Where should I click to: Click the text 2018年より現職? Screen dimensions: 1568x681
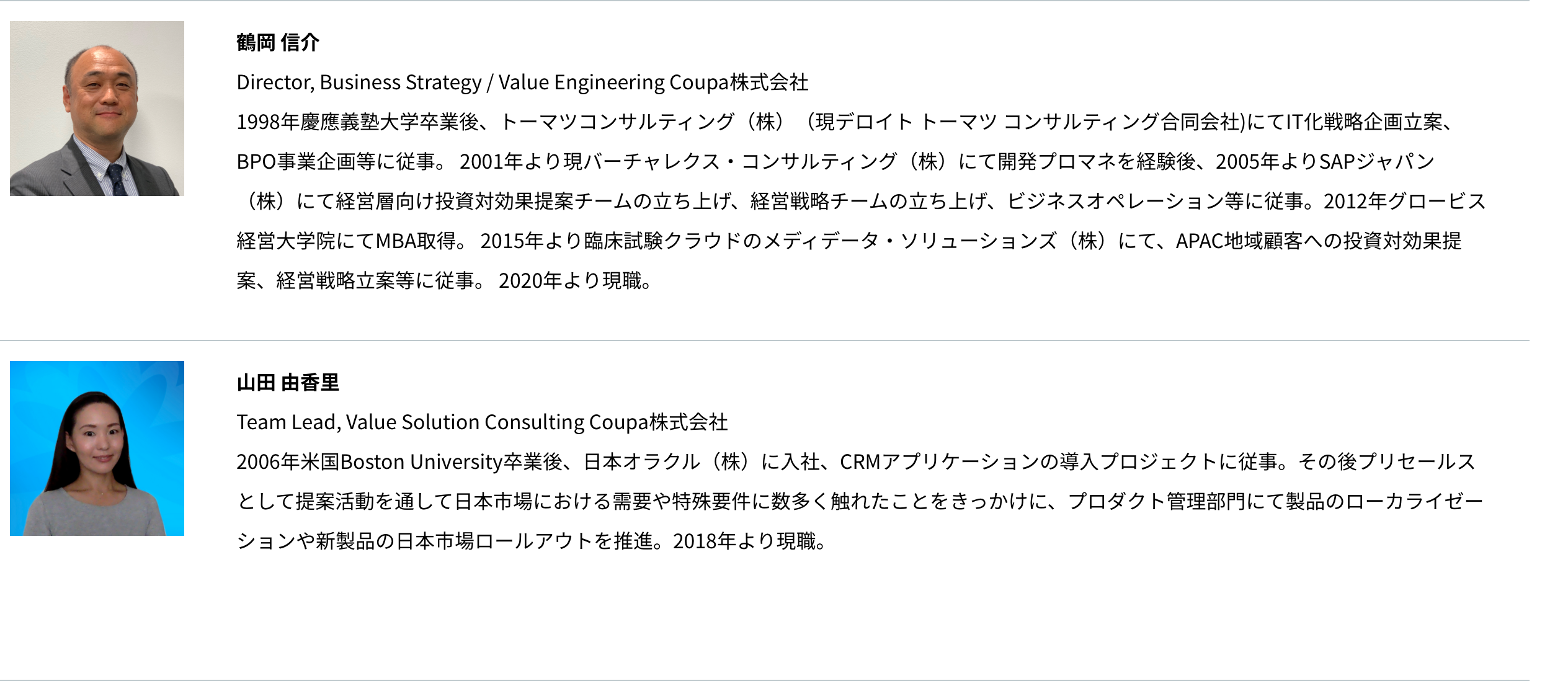tap(748, 541)
